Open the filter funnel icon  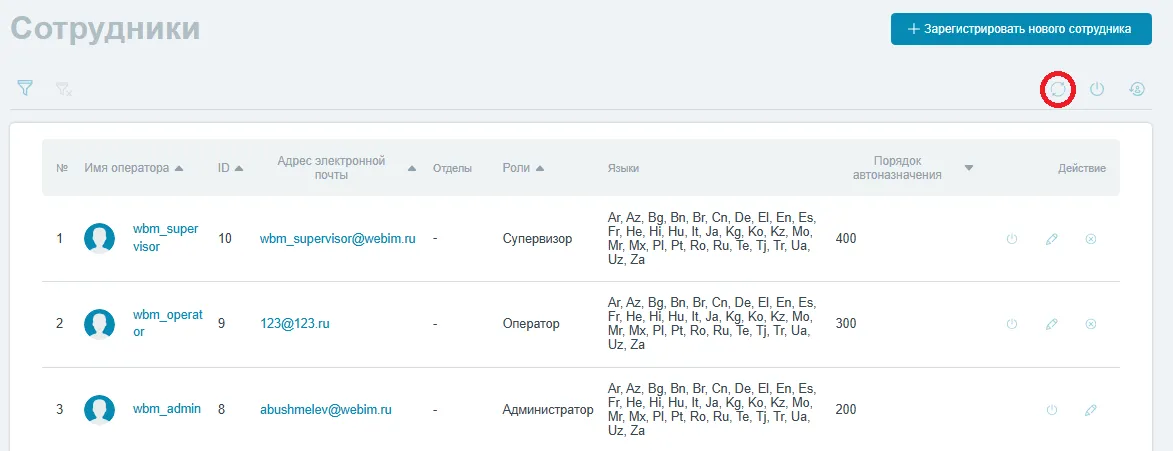(x=25, y=88)
